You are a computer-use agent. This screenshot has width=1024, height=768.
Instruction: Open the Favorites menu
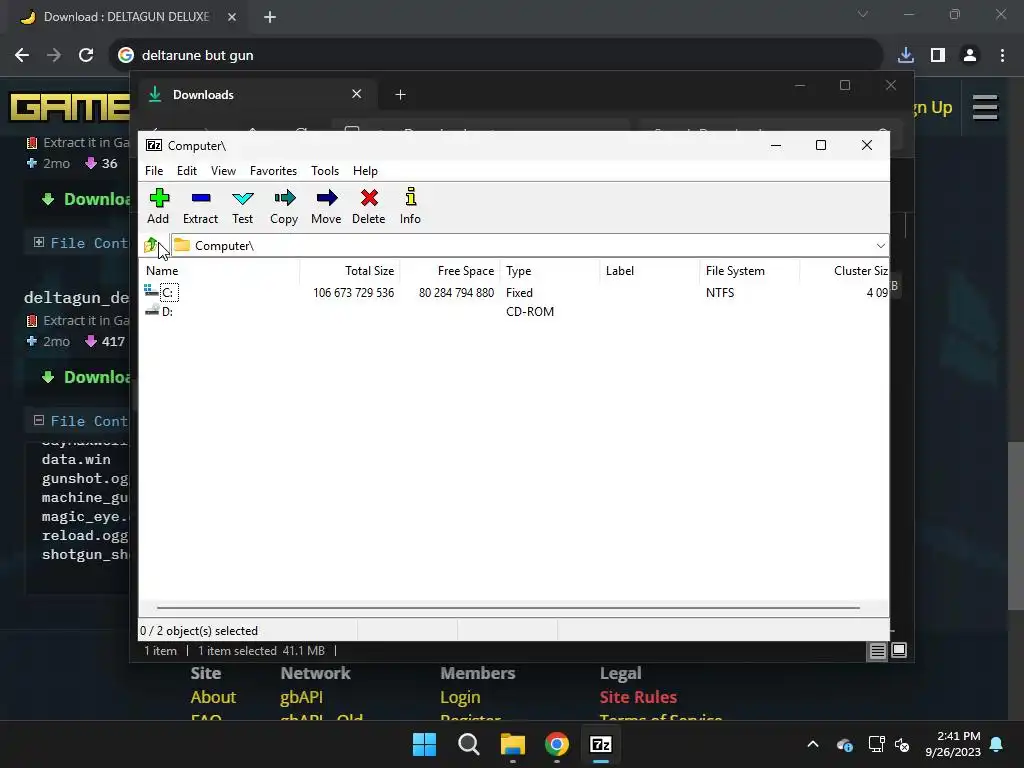tap(273, 170)
